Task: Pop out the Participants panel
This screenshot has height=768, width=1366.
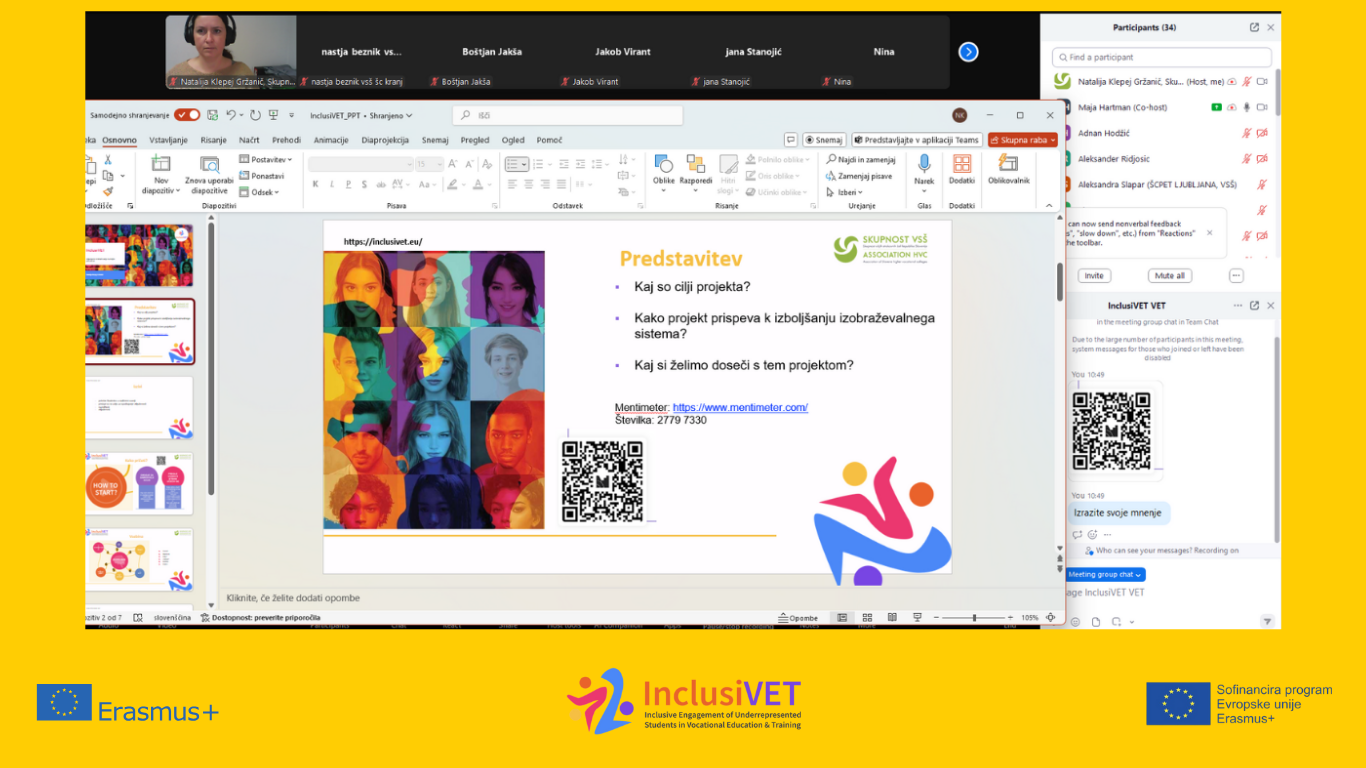Action: pyautogui.click(x=1254, y=28)
